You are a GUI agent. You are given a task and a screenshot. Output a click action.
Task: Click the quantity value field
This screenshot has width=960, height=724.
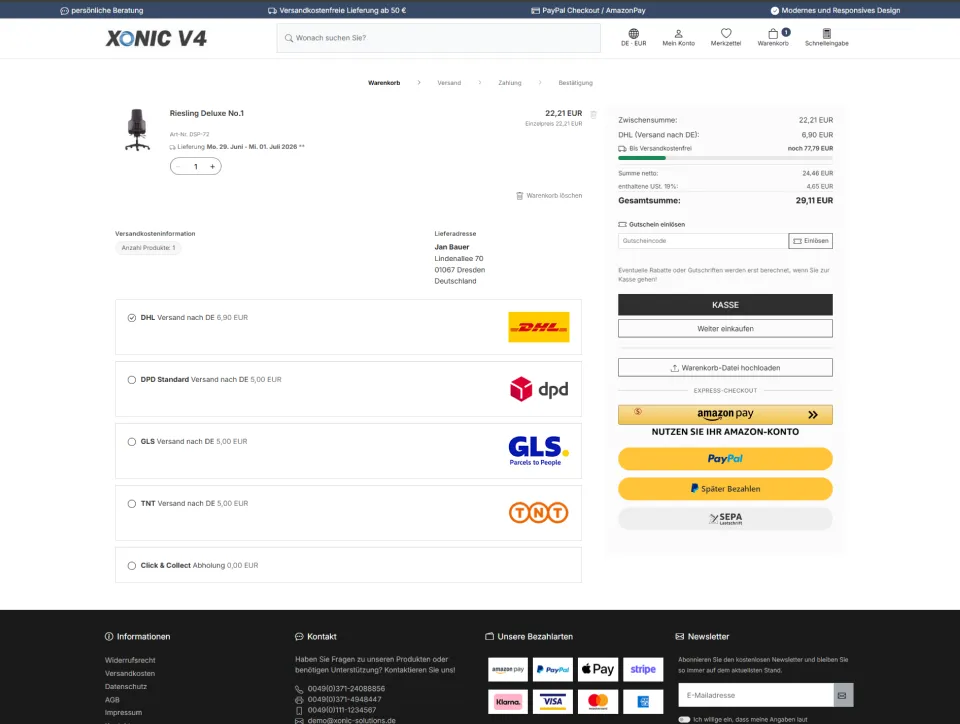(x=196, y=166)
